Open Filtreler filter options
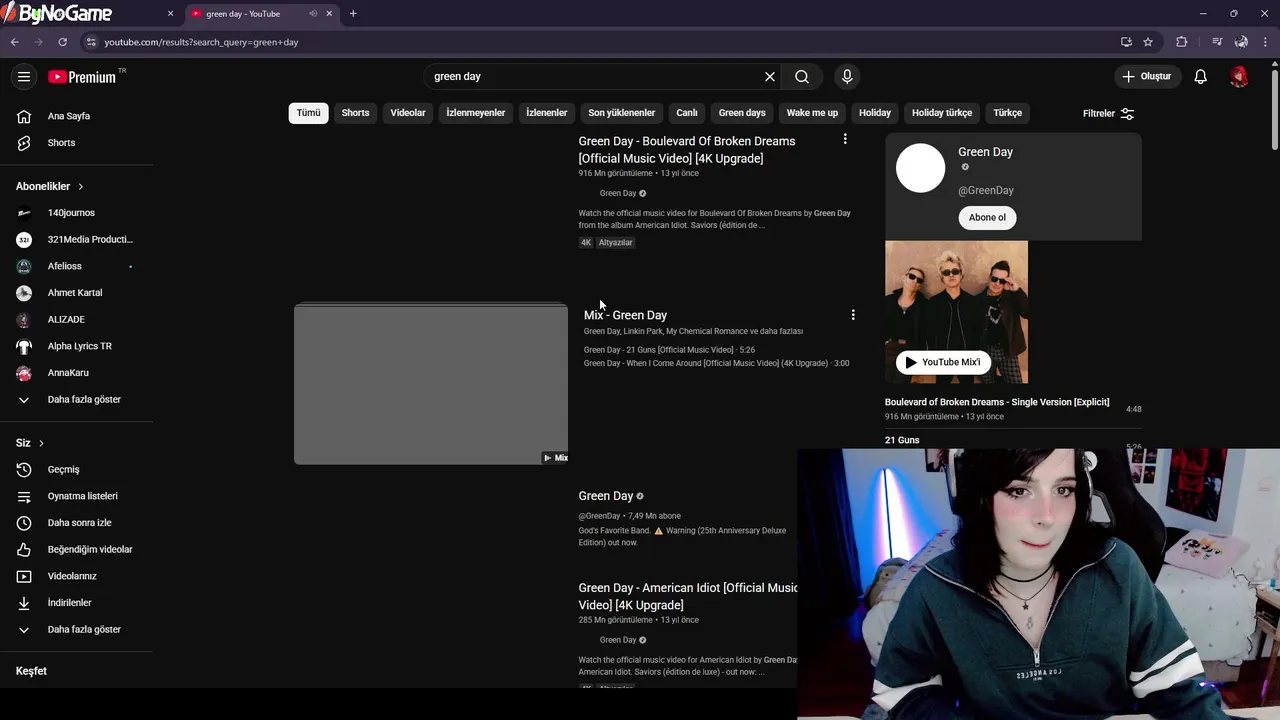Image resolution: width=1280 pixels, height=720 pixels. pos(1108,114)
